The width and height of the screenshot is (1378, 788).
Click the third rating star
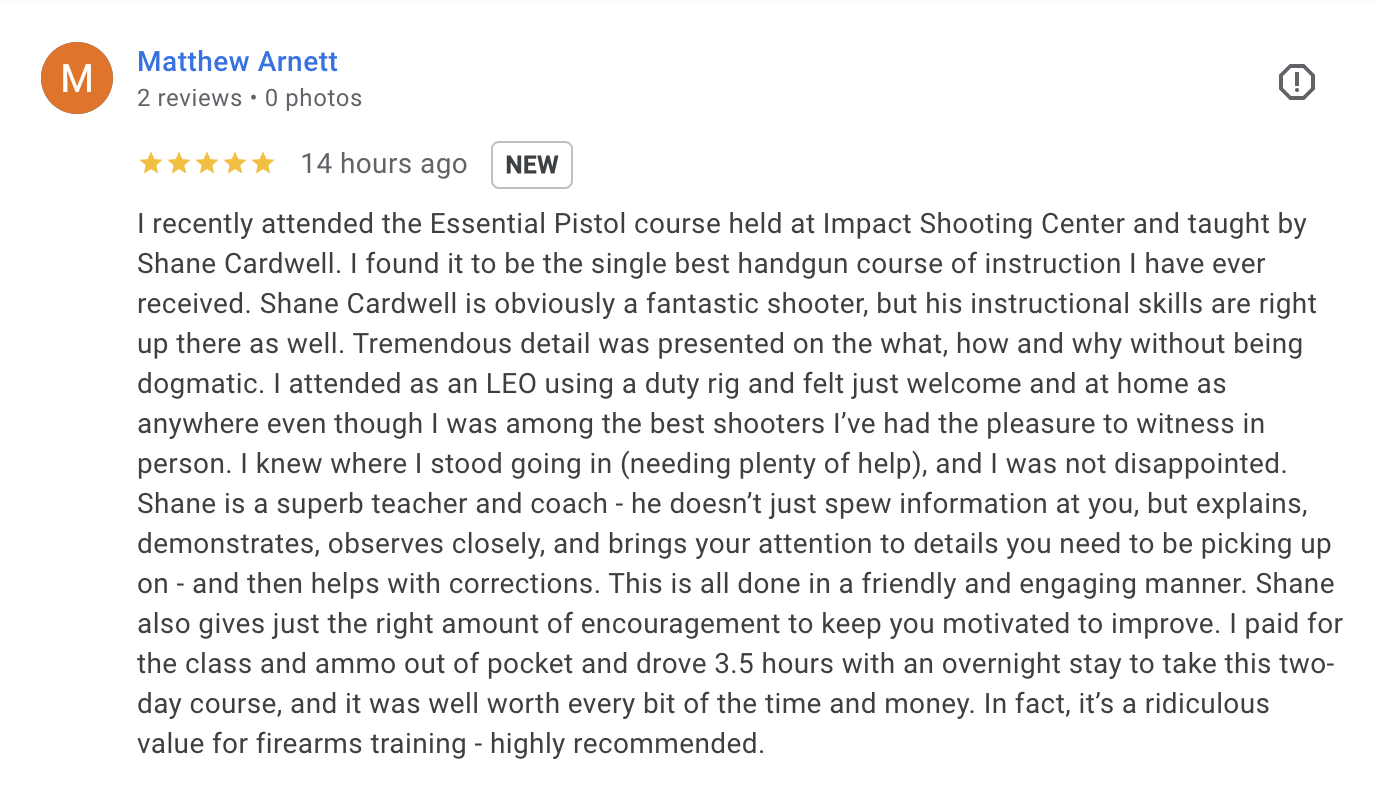pos(207,164)
